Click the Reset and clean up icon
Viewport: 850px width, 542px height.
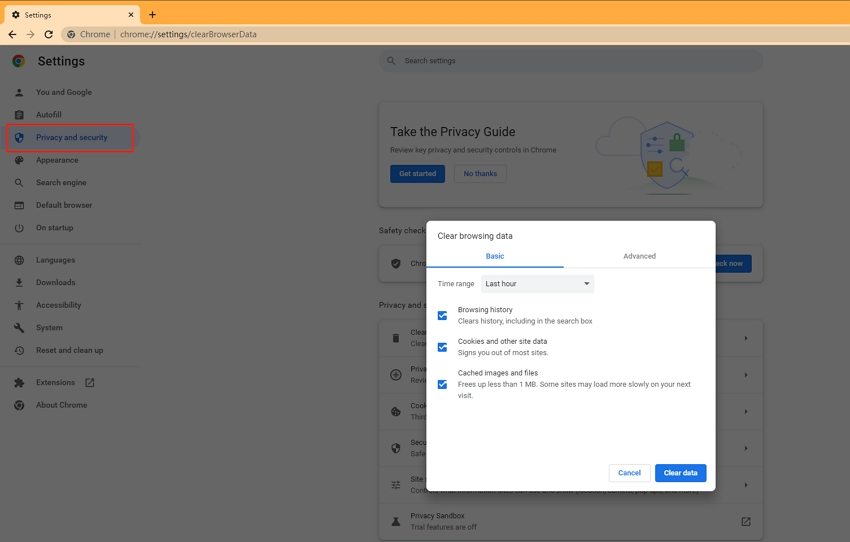pyautogui.click(x=19, y=351)
